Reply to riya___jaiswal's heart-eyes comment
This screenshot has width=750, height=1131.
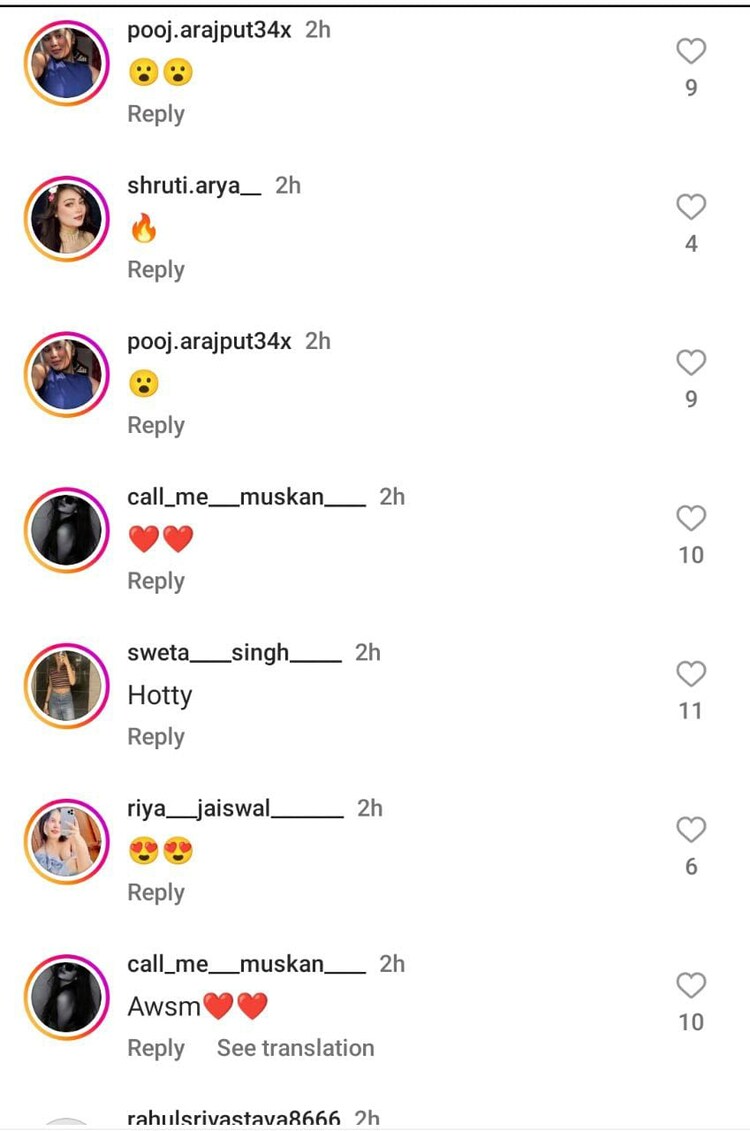[x=156, y=893]
